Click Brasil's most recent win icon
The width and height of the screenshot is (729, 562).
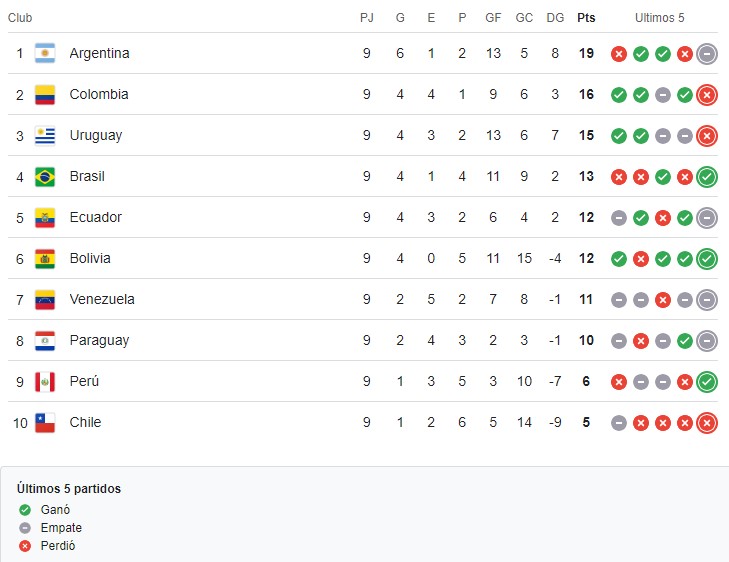pyautogui.click(x=707, y=177)
